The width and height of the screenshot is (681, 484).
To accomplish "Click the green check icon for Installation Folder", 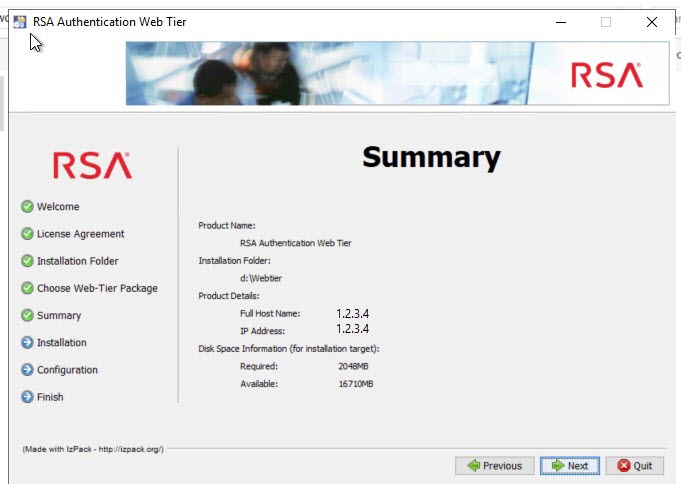I will pyautogui.click(x=27, y=261).
